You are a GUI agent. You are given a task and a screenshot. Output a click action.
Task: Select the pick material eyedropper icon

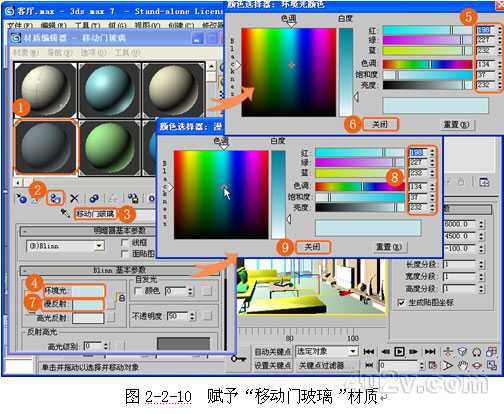click(x=65, y=213)
